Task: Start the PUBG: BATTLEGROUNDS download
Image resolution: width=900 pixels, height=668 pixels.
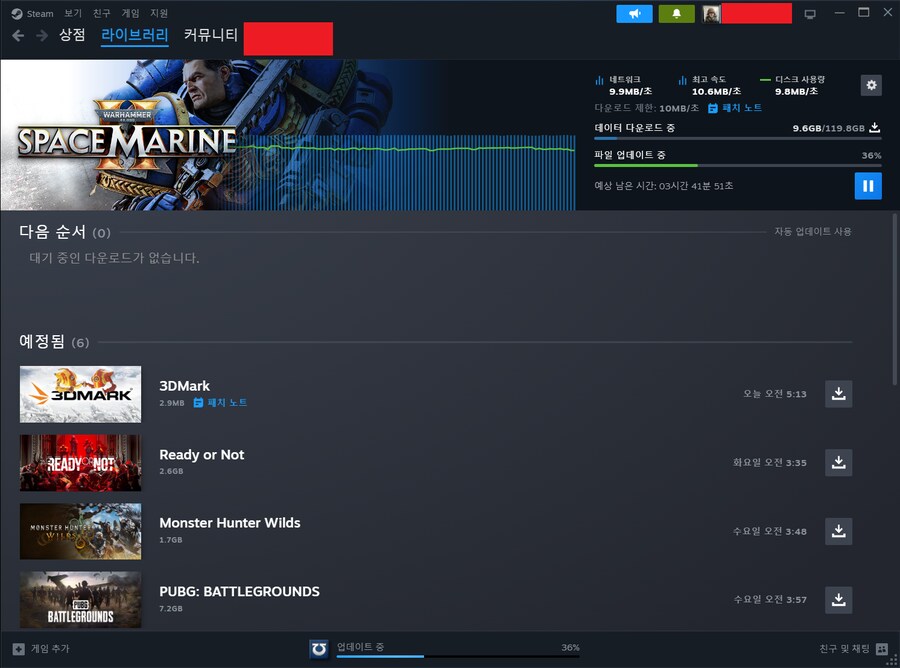Action: (839, 600)
